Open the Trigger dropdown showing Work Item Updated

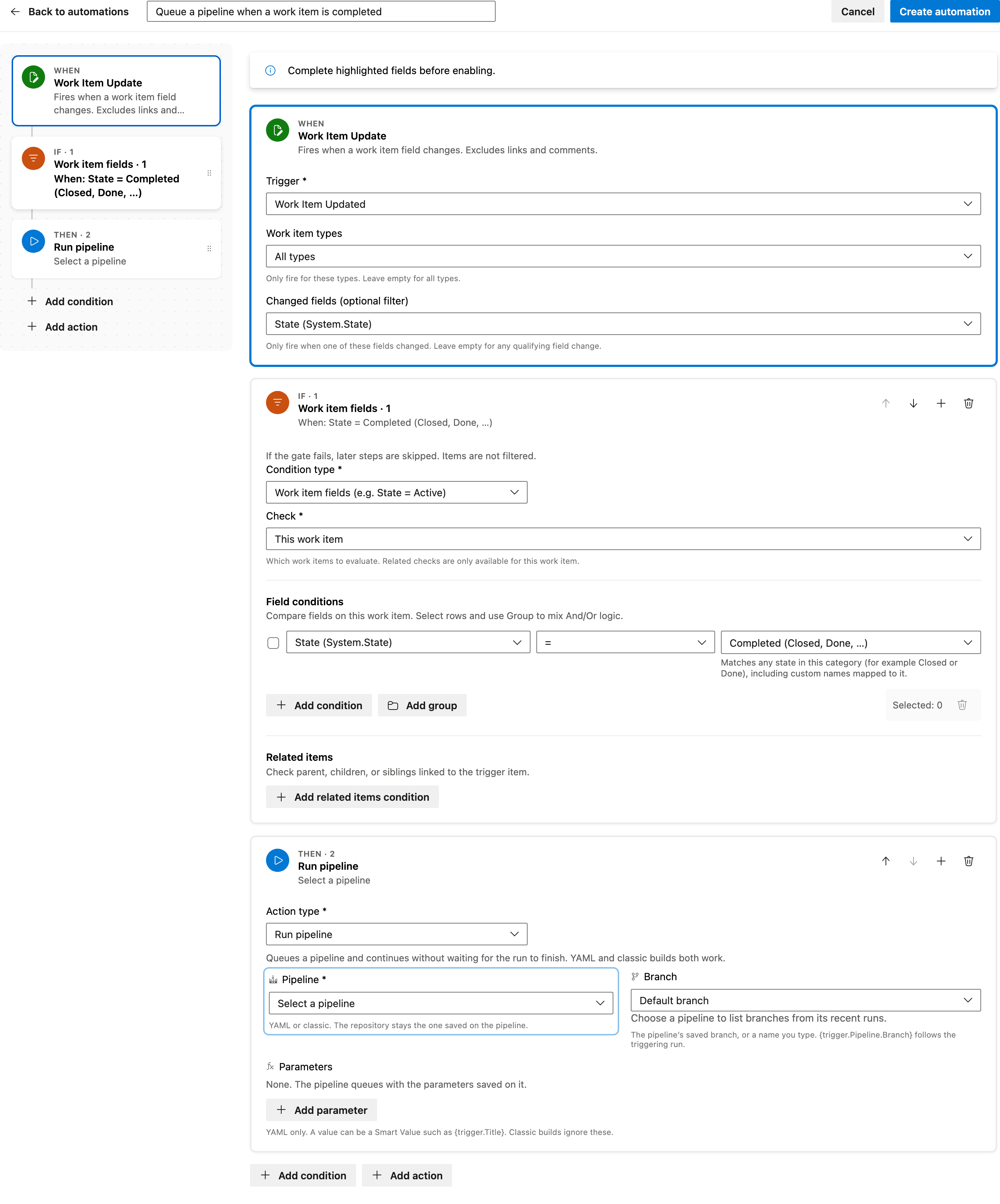(623, 204)
